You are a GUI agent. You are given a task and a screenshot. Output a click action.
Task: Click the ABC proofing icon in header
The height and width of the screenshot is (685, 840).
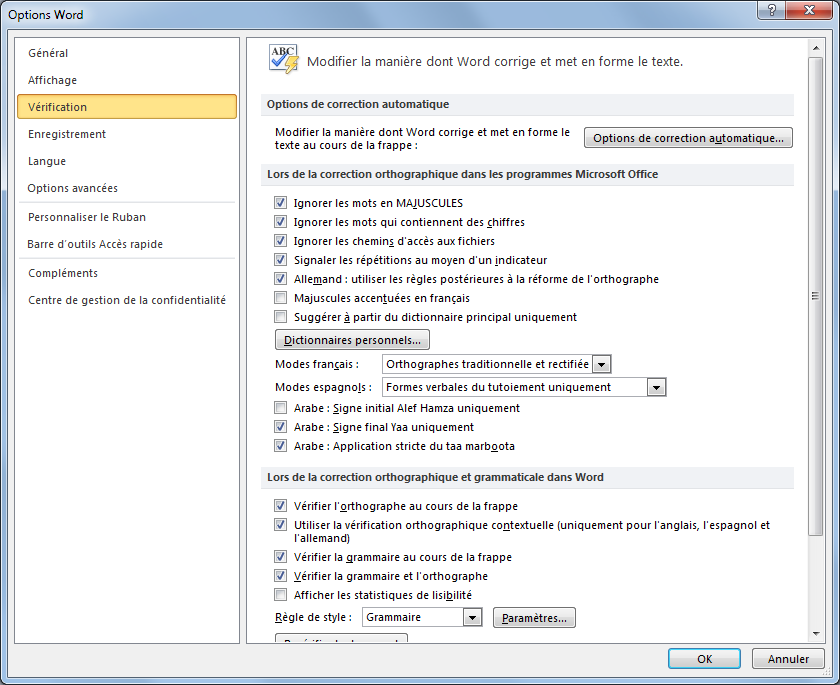tap(283, 59)
